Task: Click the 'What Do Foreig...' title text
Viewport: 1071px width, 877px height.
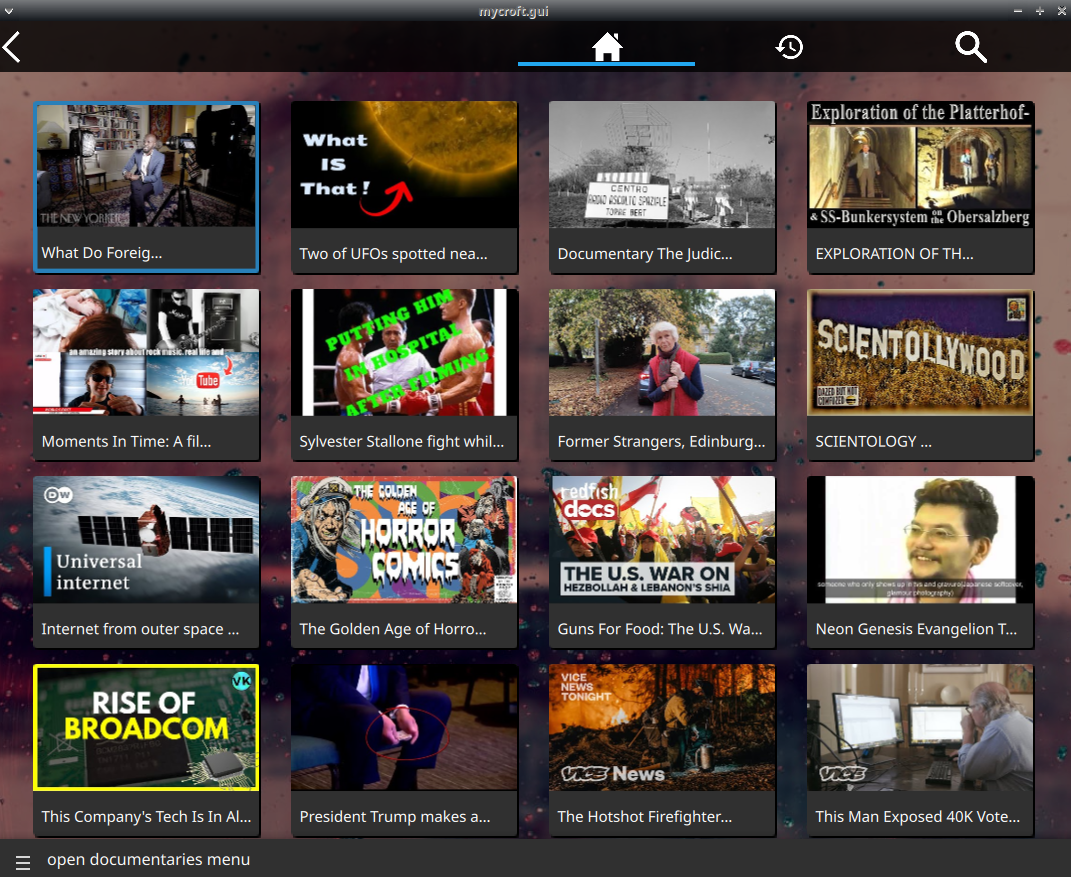Action: coord(102,253)
